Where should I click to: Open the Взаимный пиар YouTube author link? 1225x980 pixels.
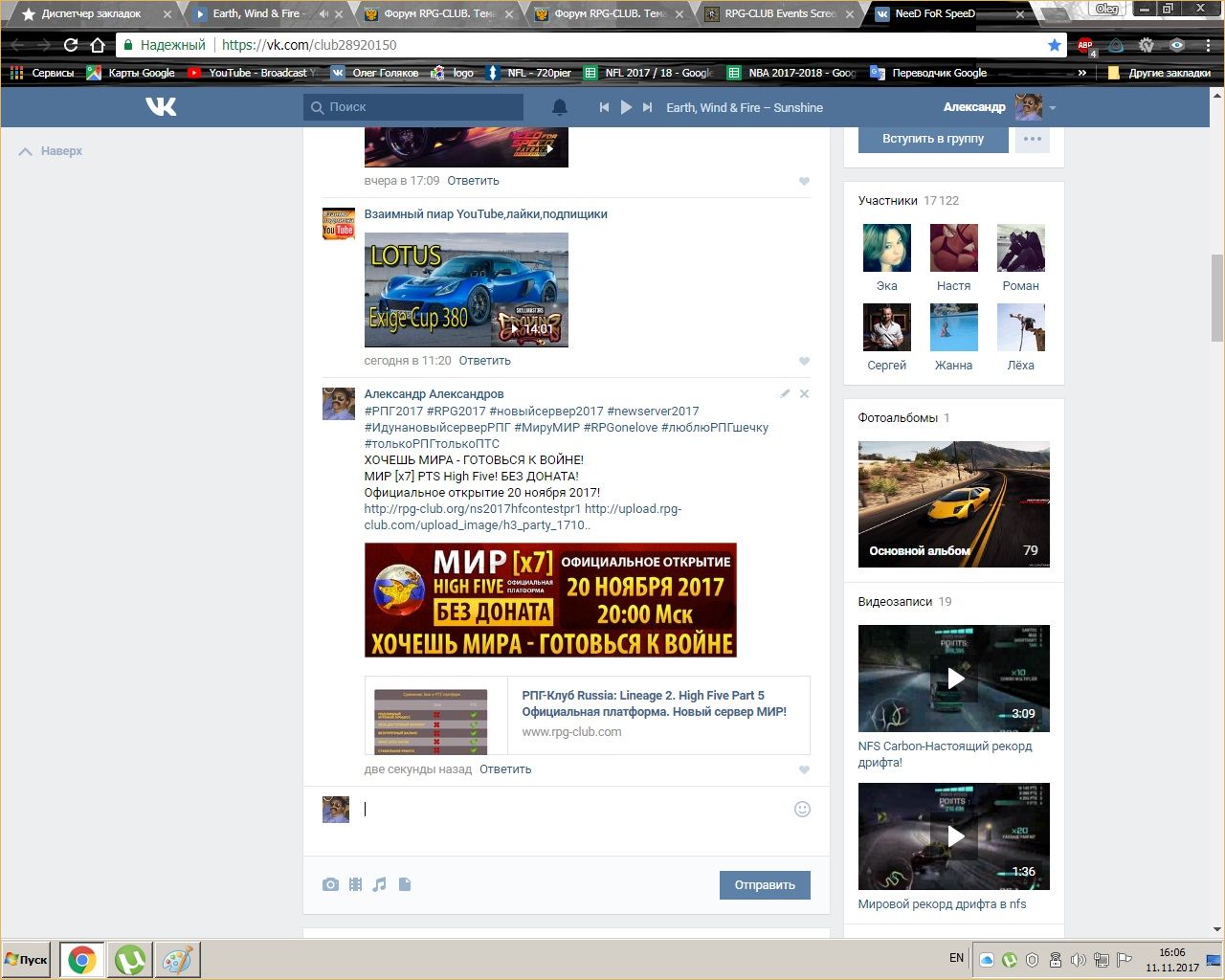click(486, 214)
